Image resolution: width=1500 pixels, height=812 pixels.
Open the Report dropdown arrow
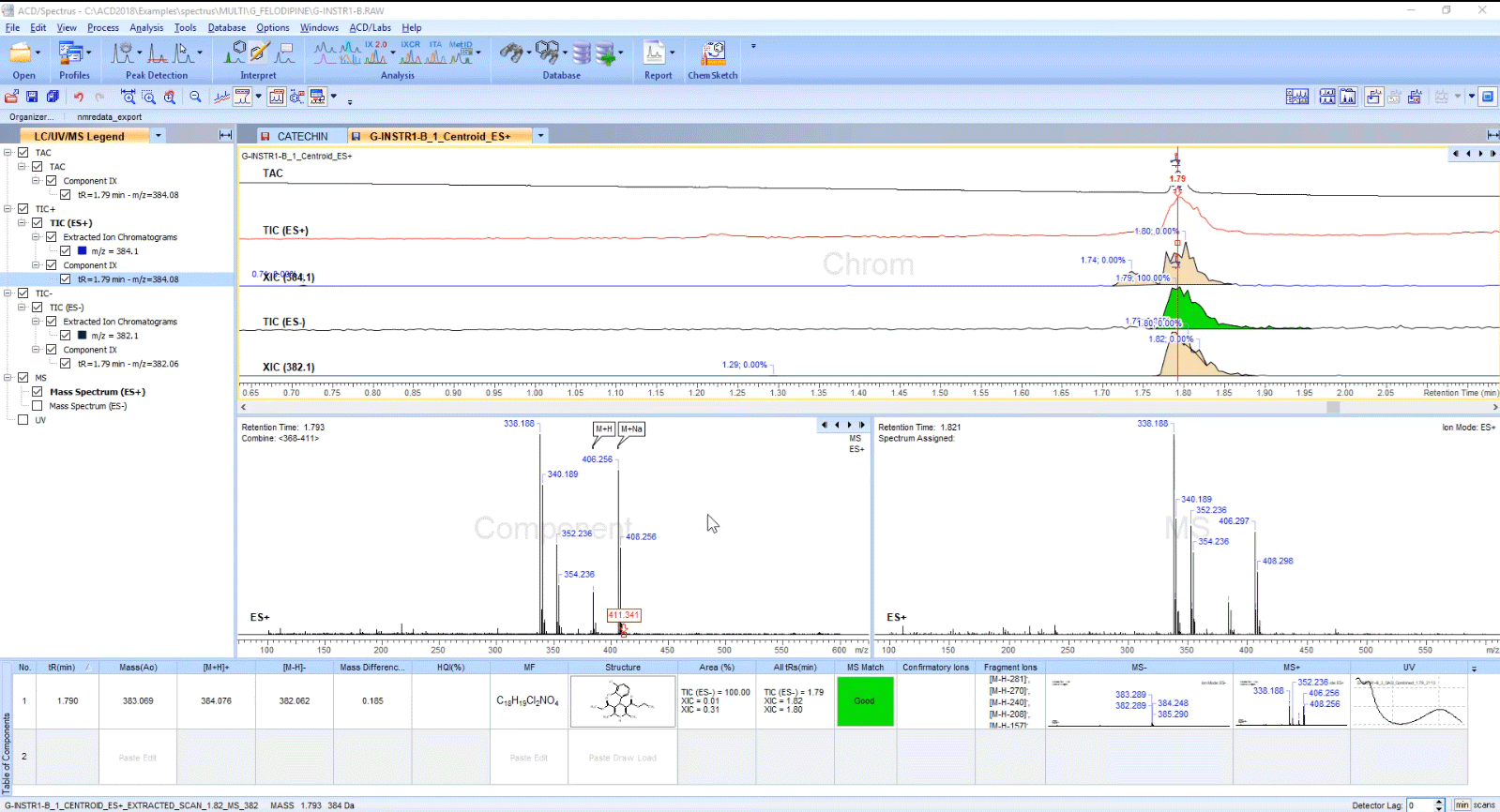(x=673, y=53)
